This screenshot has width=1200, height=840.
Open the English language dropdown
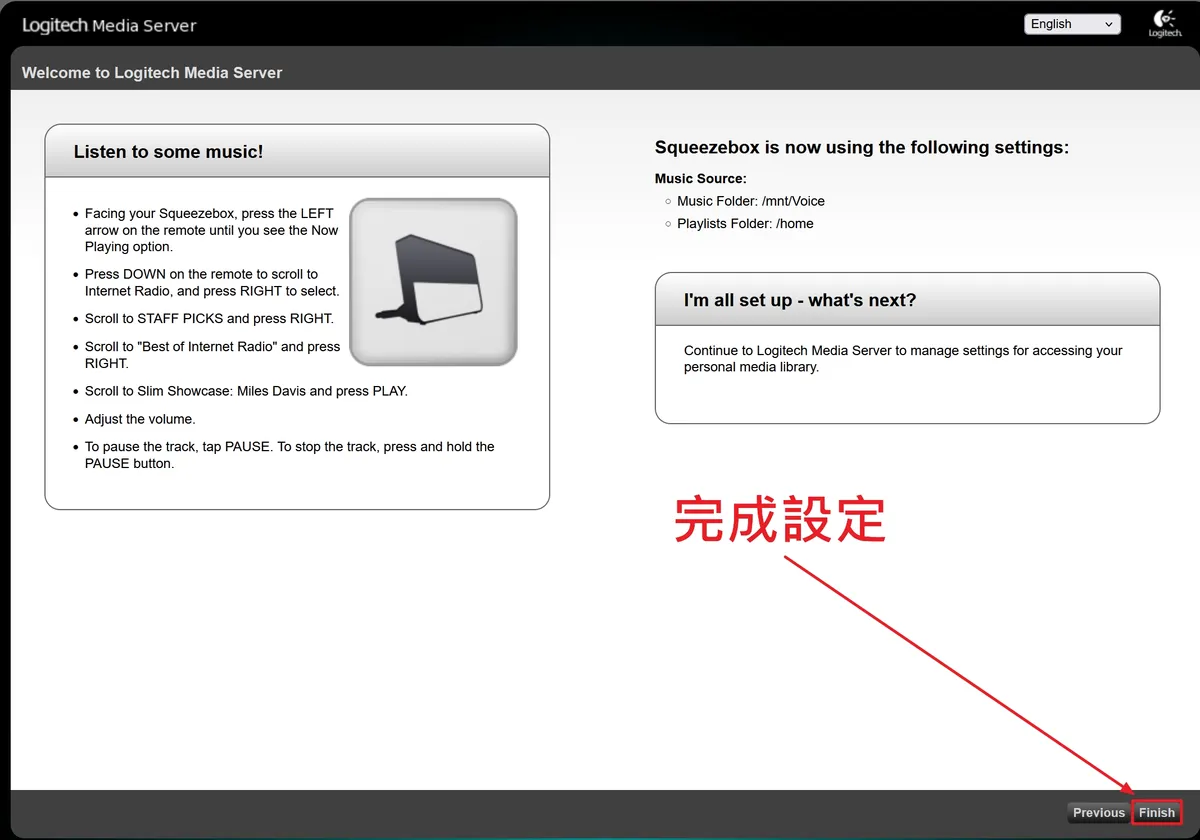pyautogui.click(x=1072, y=24)
